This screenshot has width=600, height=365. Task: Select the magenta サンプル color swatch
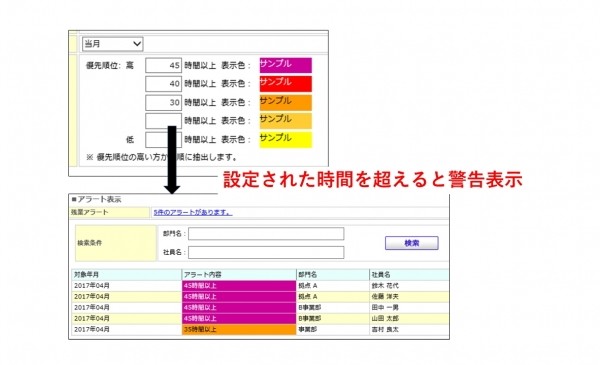click(x=285, y=65)
